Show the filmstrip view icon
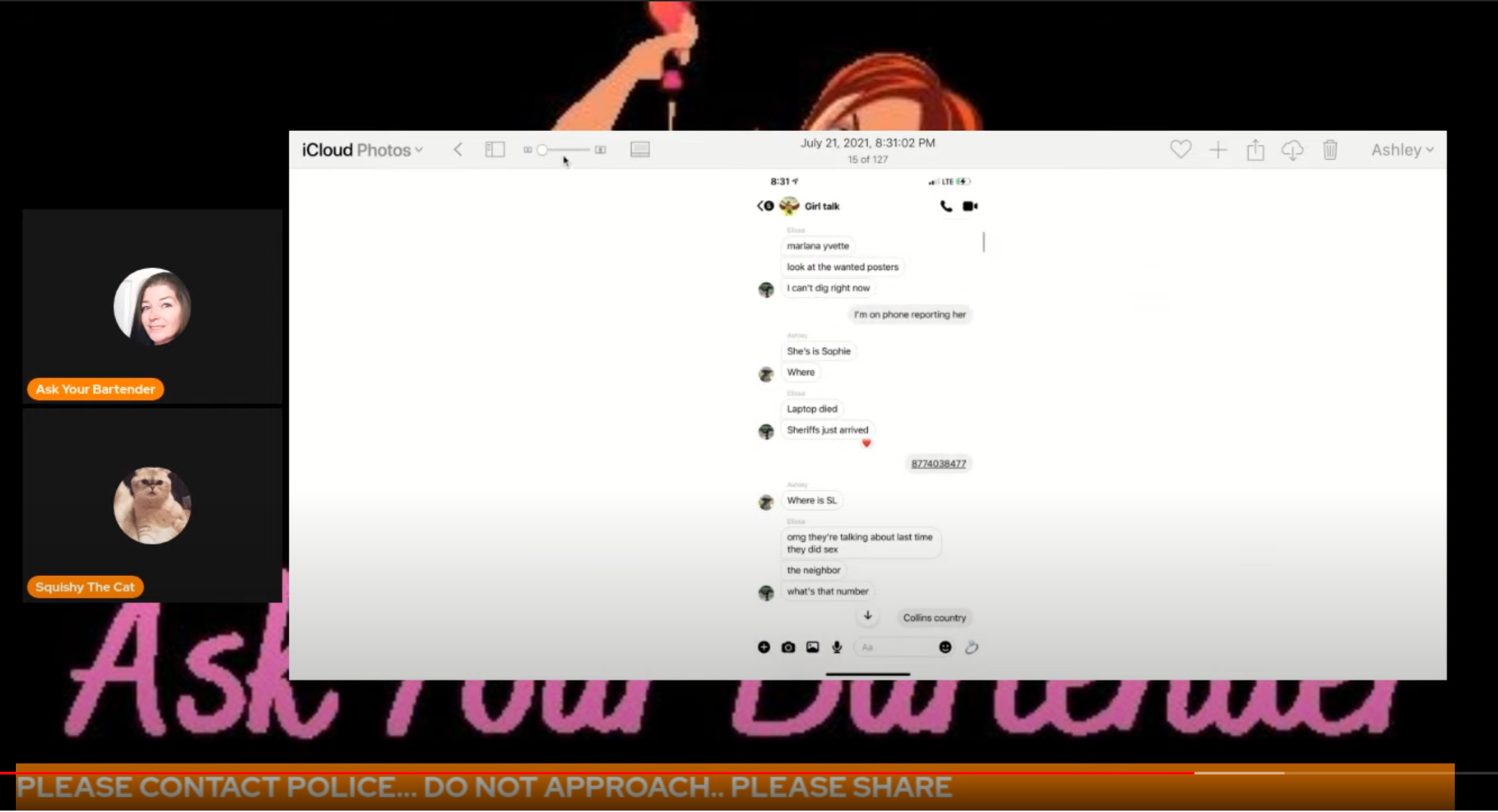The image size is (1498, 812). 640,149
